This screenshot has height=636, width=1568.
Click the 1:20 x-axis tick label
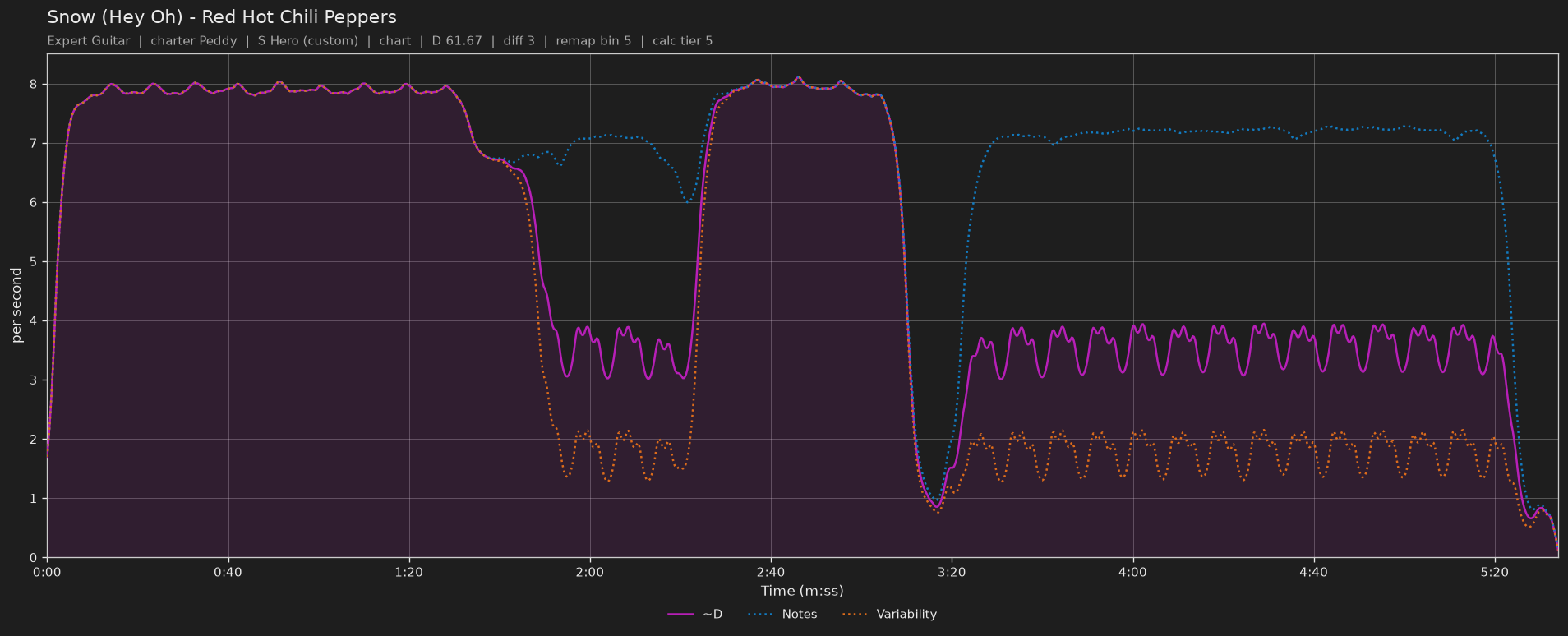408,572
